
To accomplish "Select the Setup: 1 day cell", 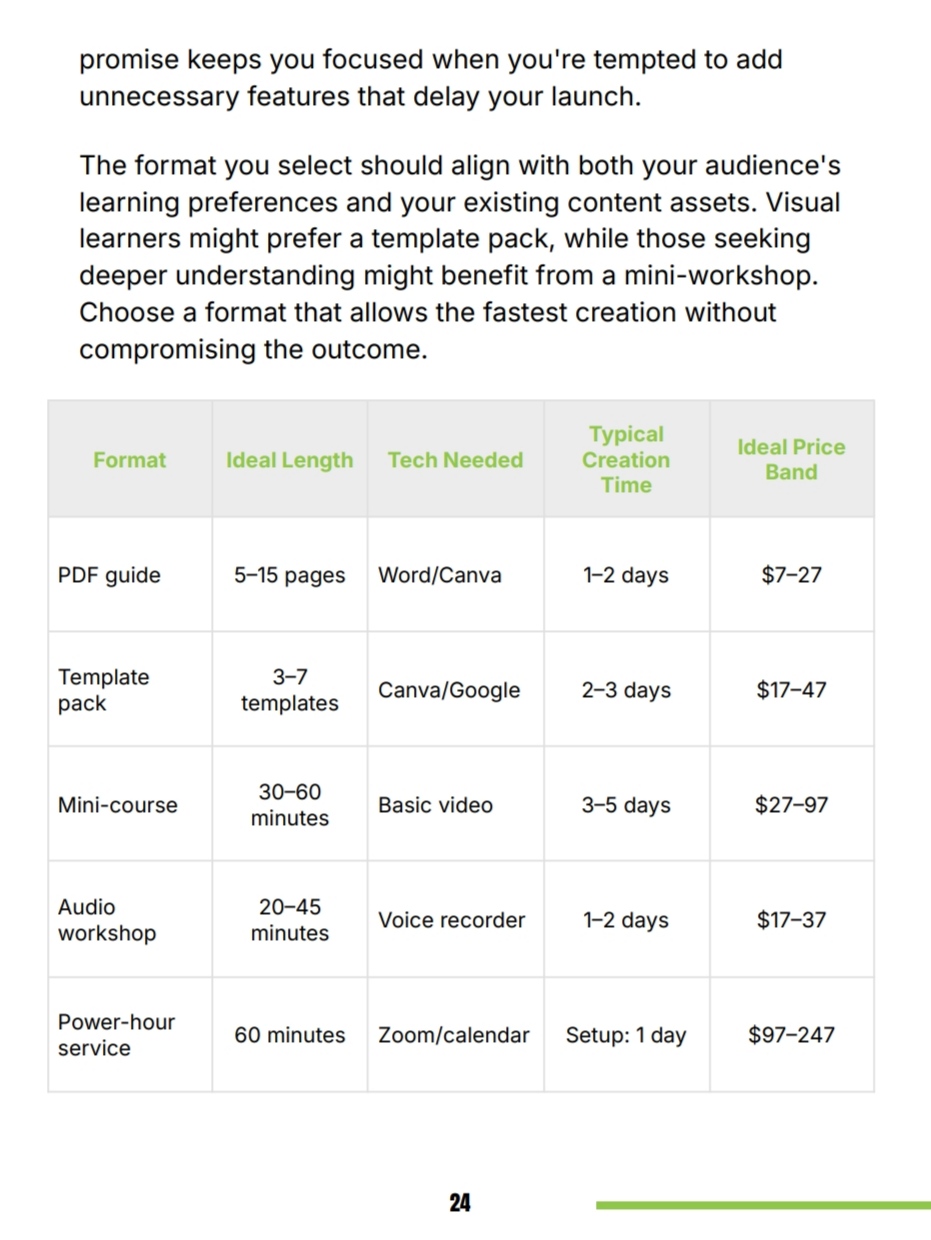I will 626,1035.
